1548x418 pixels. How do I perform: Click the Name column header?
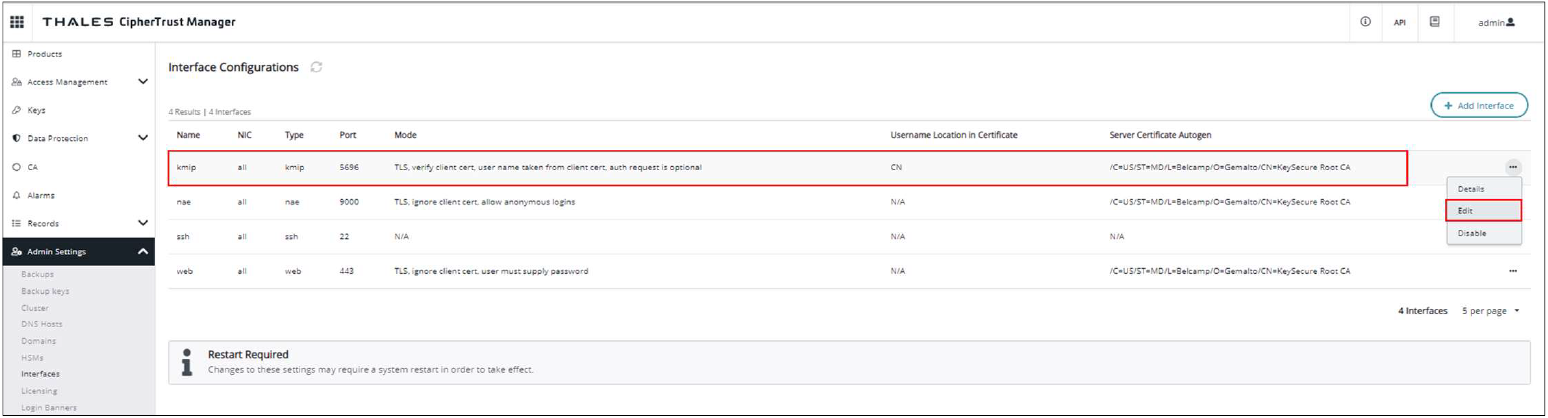click(189, 135)
